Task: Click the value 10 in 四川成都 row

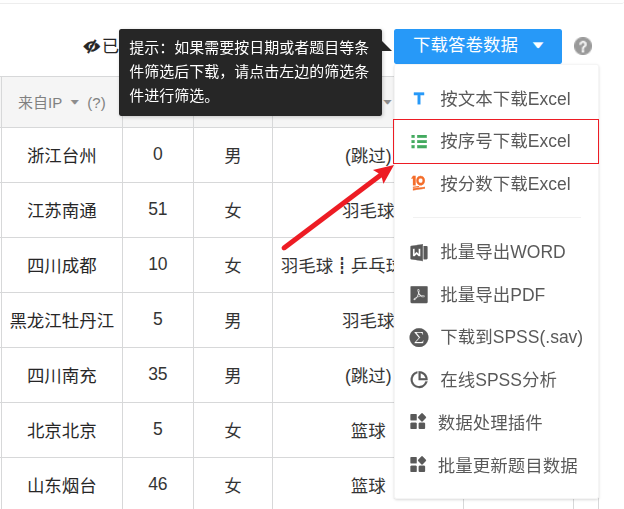Action: [158, 264]
